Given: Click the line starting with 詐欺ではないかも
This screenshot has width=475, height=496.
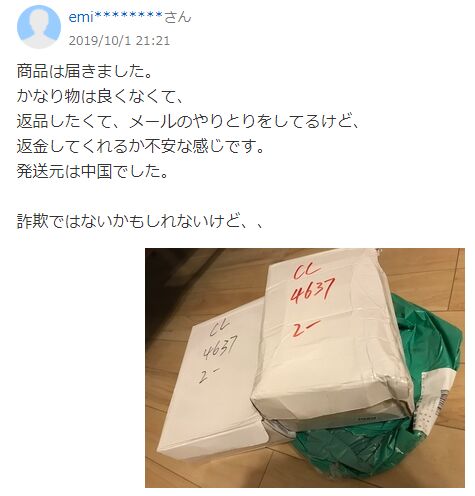Looking at the screenshot, I should coord(140,221).
